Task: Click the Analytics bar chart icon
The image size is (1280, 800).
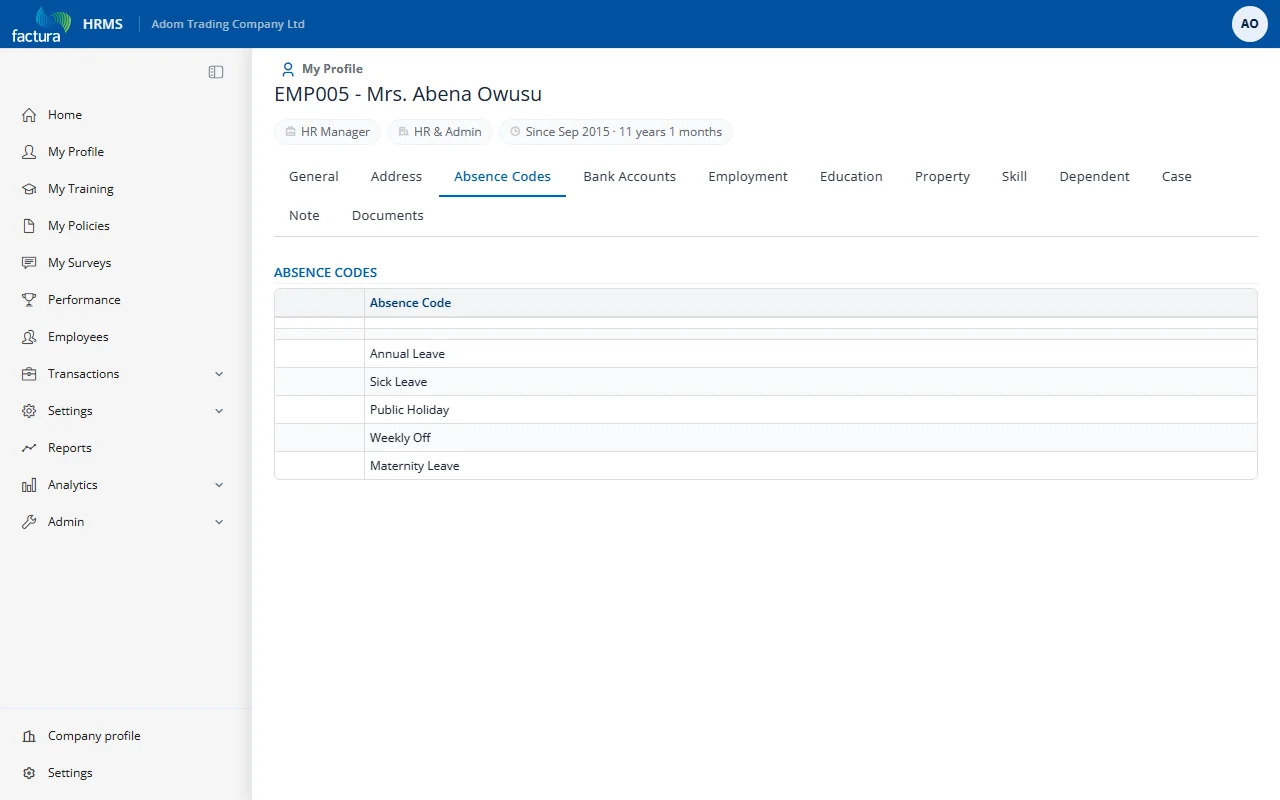Action: pos(29,485)
